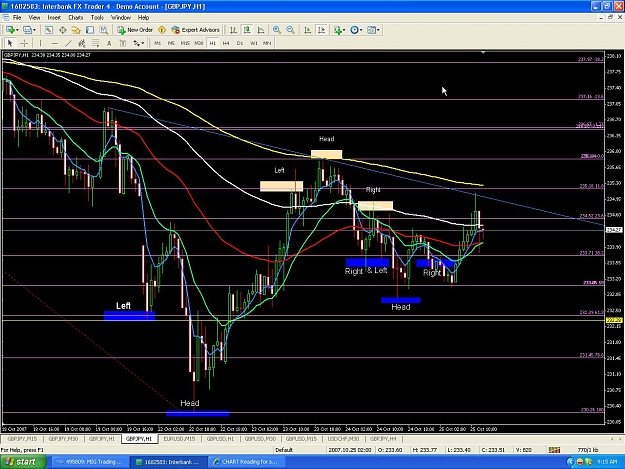Click the Zoom Out magnifier
Screen dimensions: 625x469
291,30
